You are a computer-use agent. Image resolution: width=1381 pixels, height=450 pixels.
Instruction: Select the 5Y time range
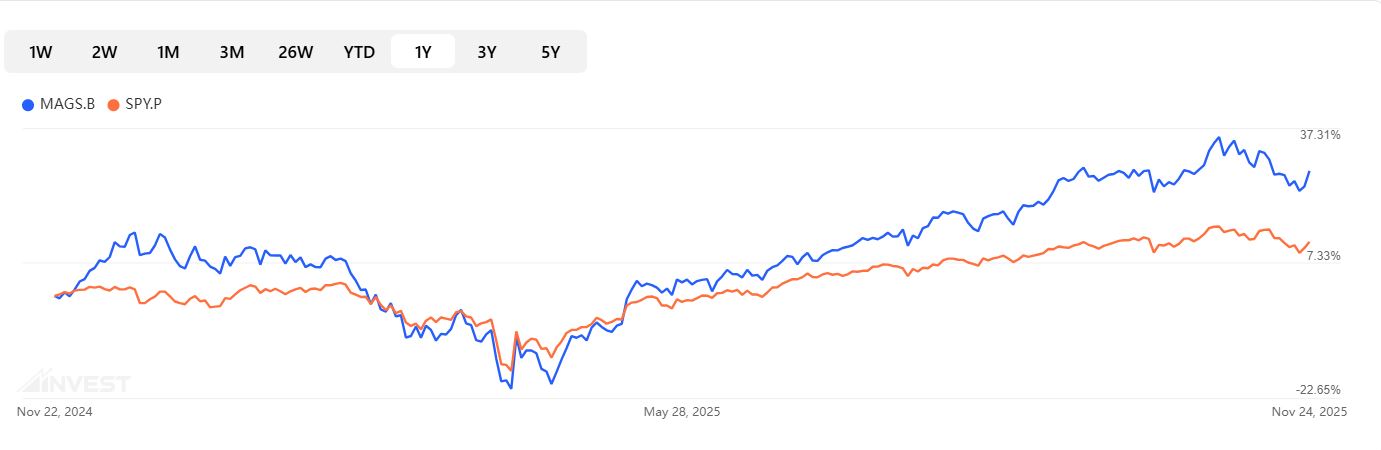[551, 52]
